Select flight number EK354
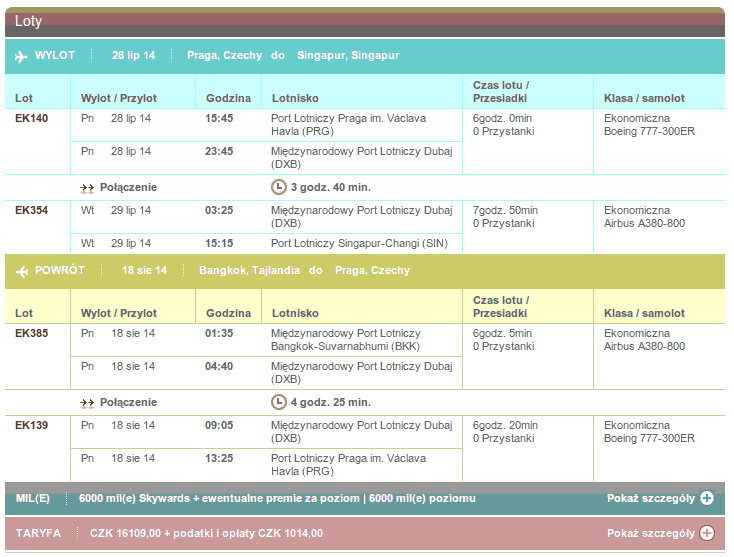734x557 pixels. [x=31, y=210]
